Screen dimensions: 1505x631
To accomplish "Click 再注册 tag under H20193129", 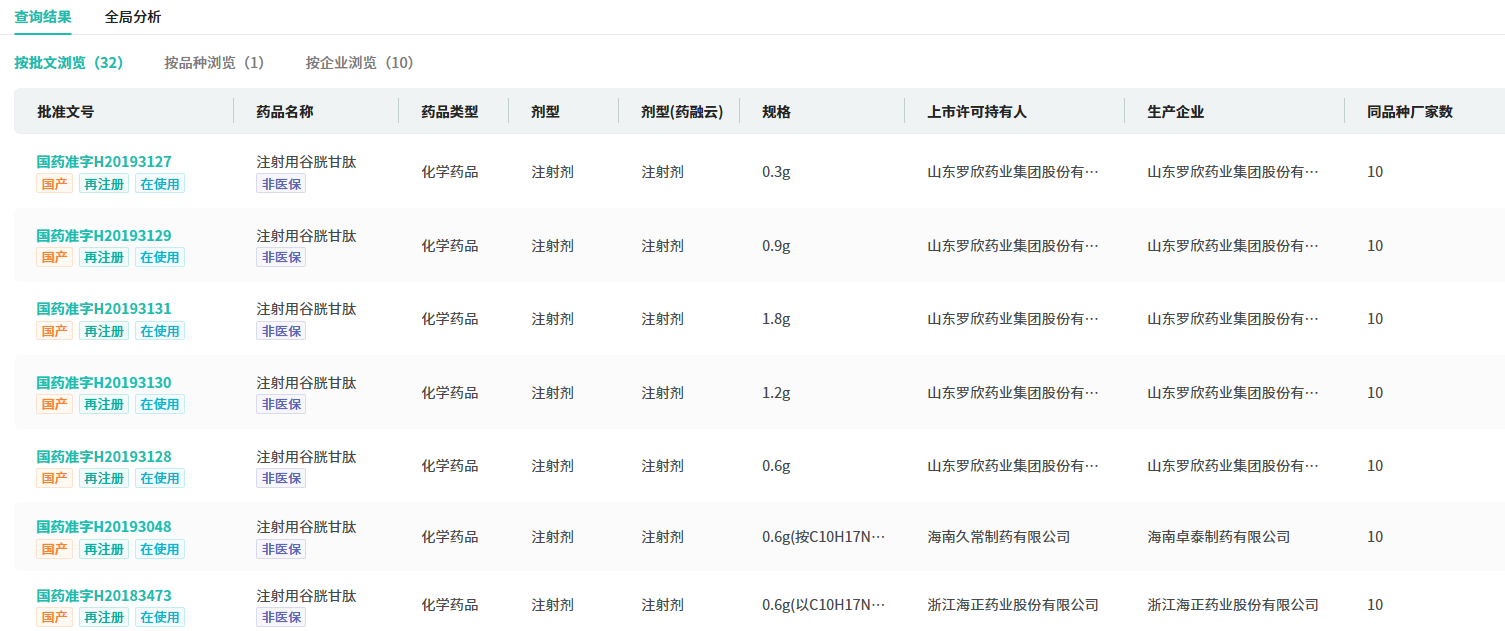I will coord(104,258).
